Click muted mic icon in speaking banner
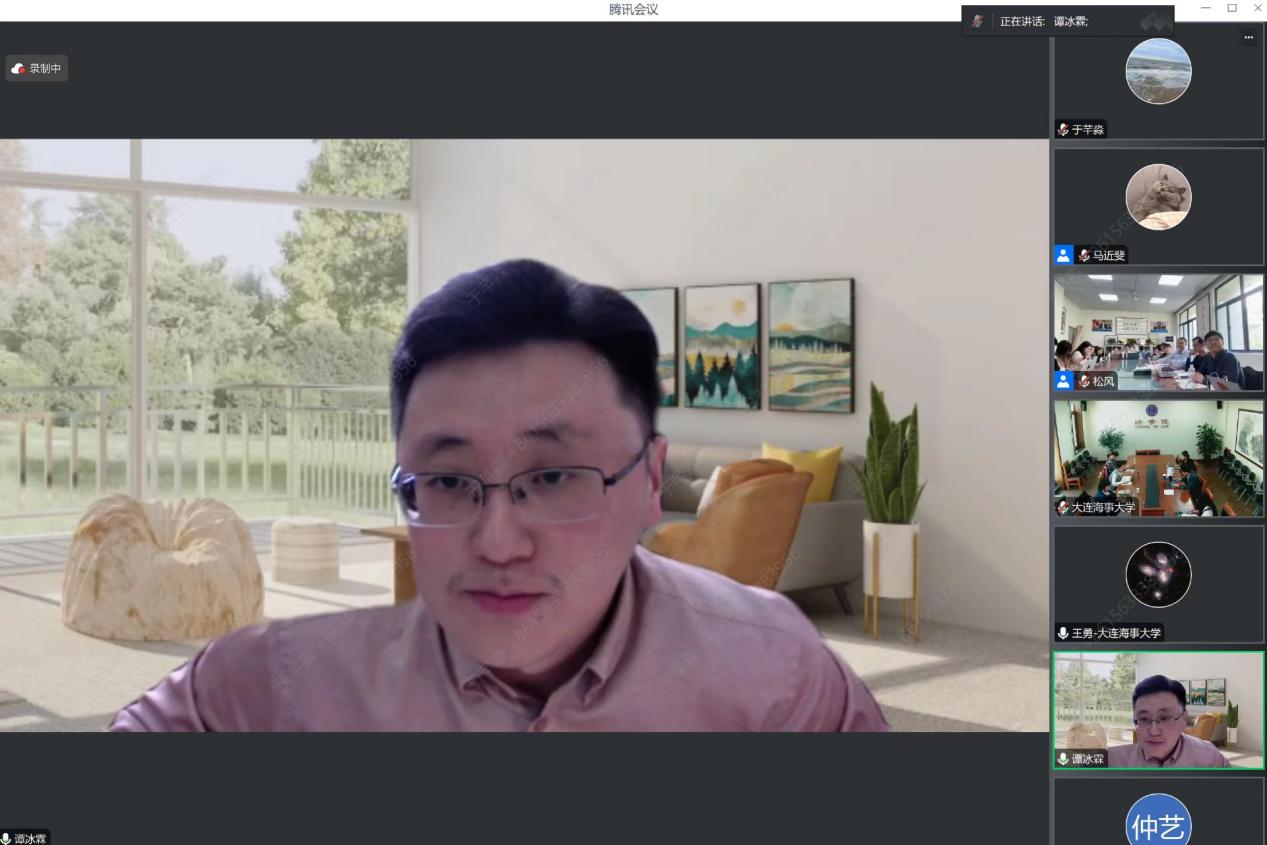Viewport: 1267px width, 845px height. coord(977,21)
